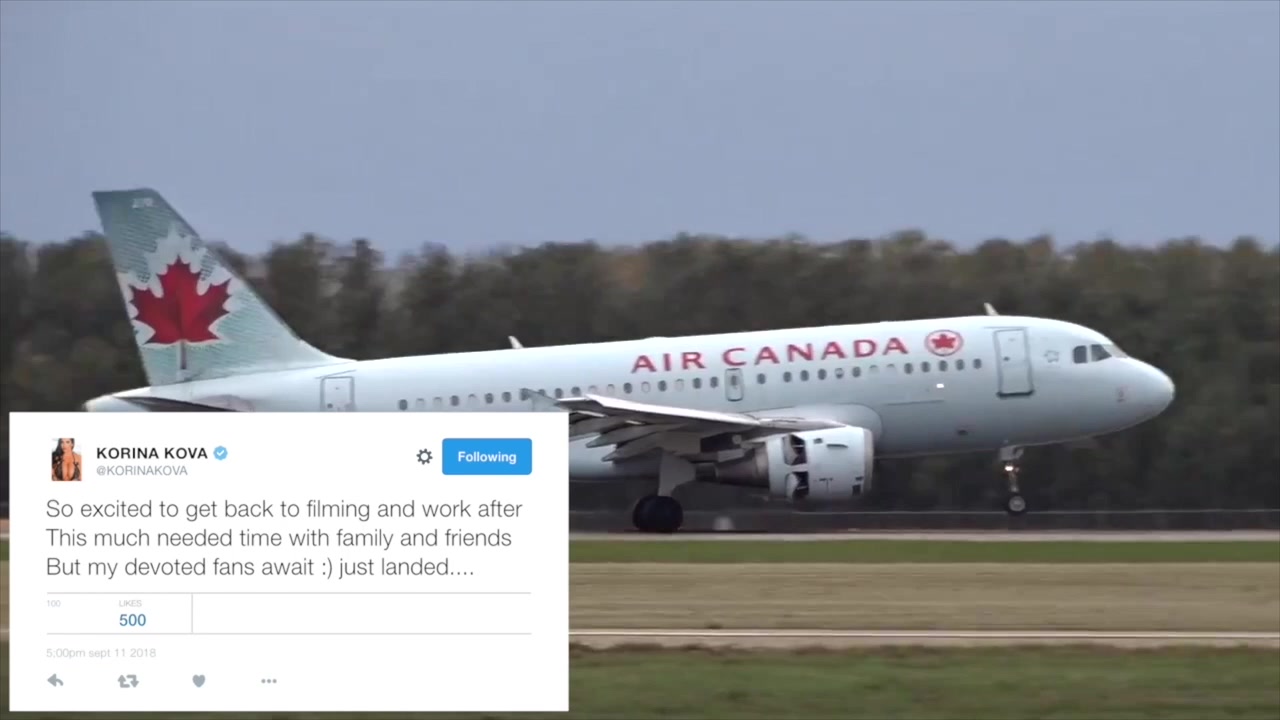The image size is (1280, 720).
Task: Click the 100 retweet count
Action: point(53,604)
